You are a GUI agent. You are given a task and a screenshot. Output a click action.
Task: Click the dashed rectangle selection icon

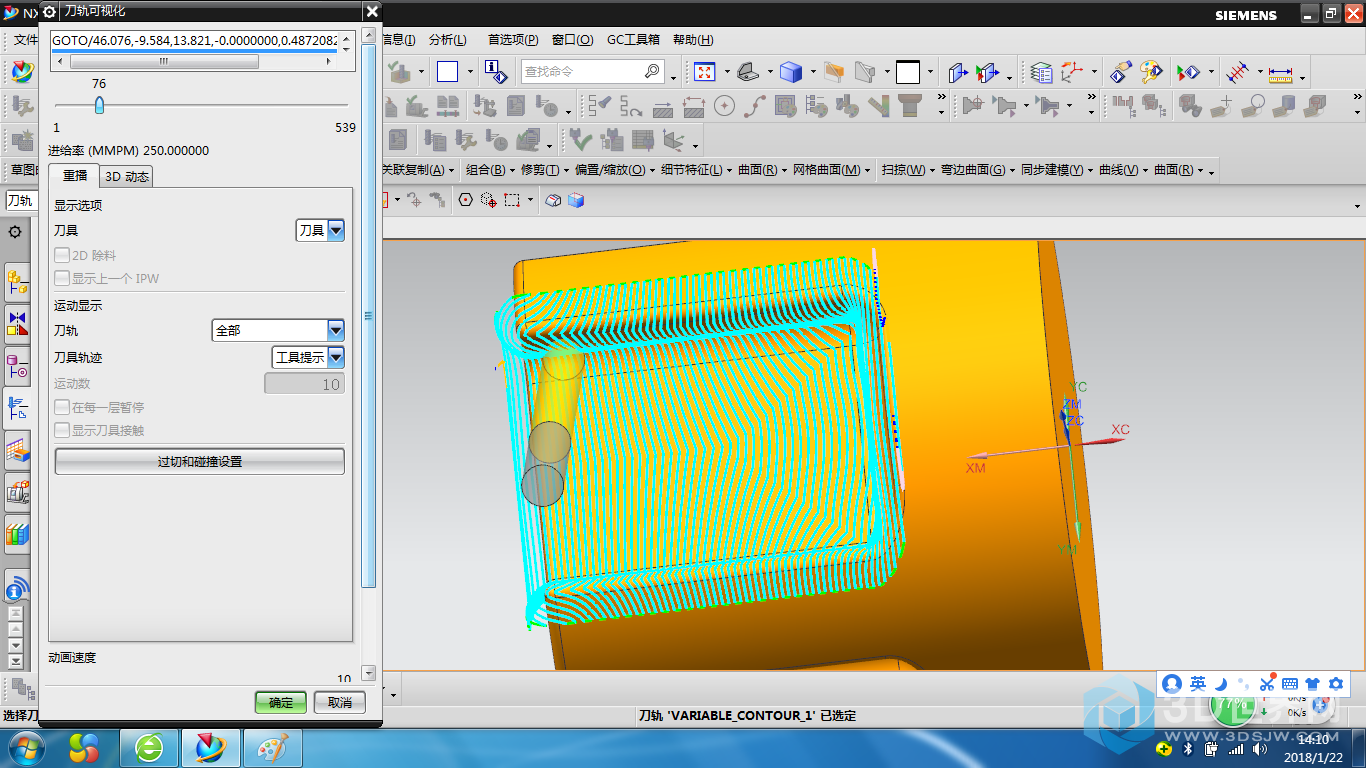[512, 200]
